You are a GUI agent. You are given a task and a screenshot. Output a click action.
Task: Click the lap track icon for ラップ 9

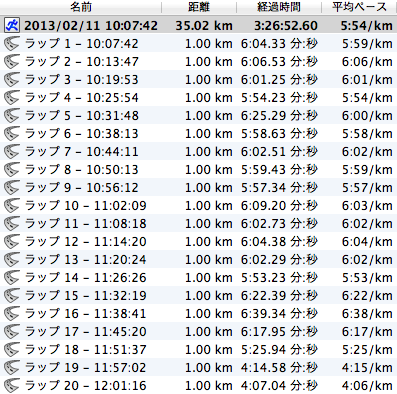point(12,187)
